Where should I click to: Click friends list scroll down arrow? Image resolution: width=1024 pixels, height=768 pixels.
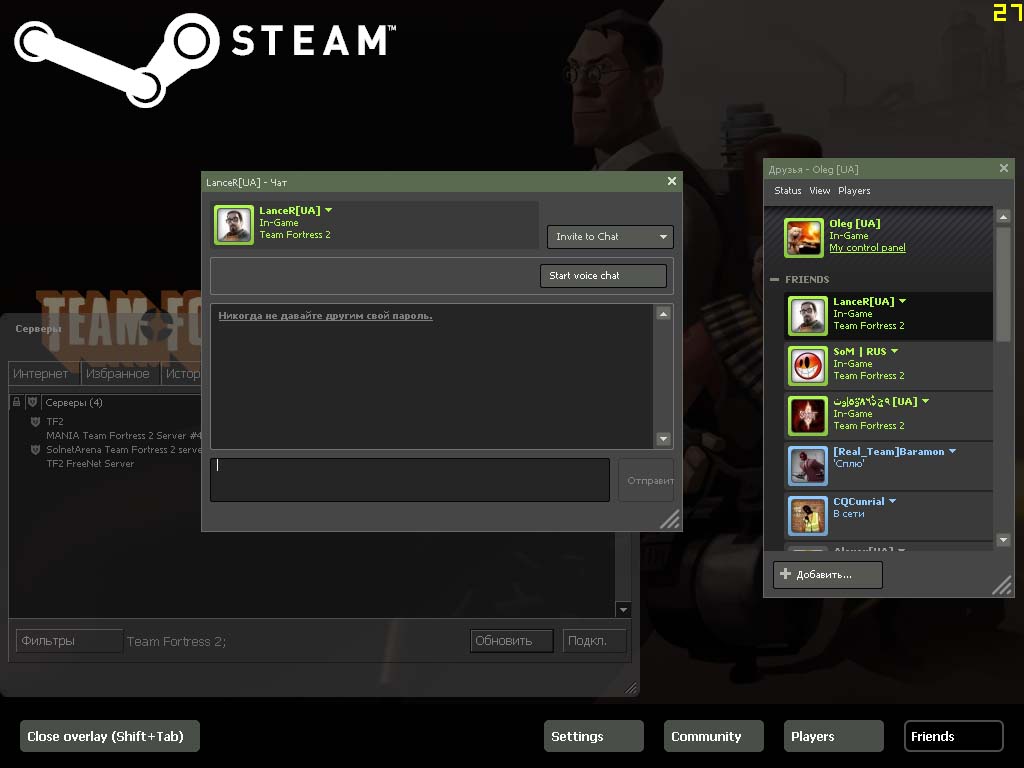coord(1004,540)
